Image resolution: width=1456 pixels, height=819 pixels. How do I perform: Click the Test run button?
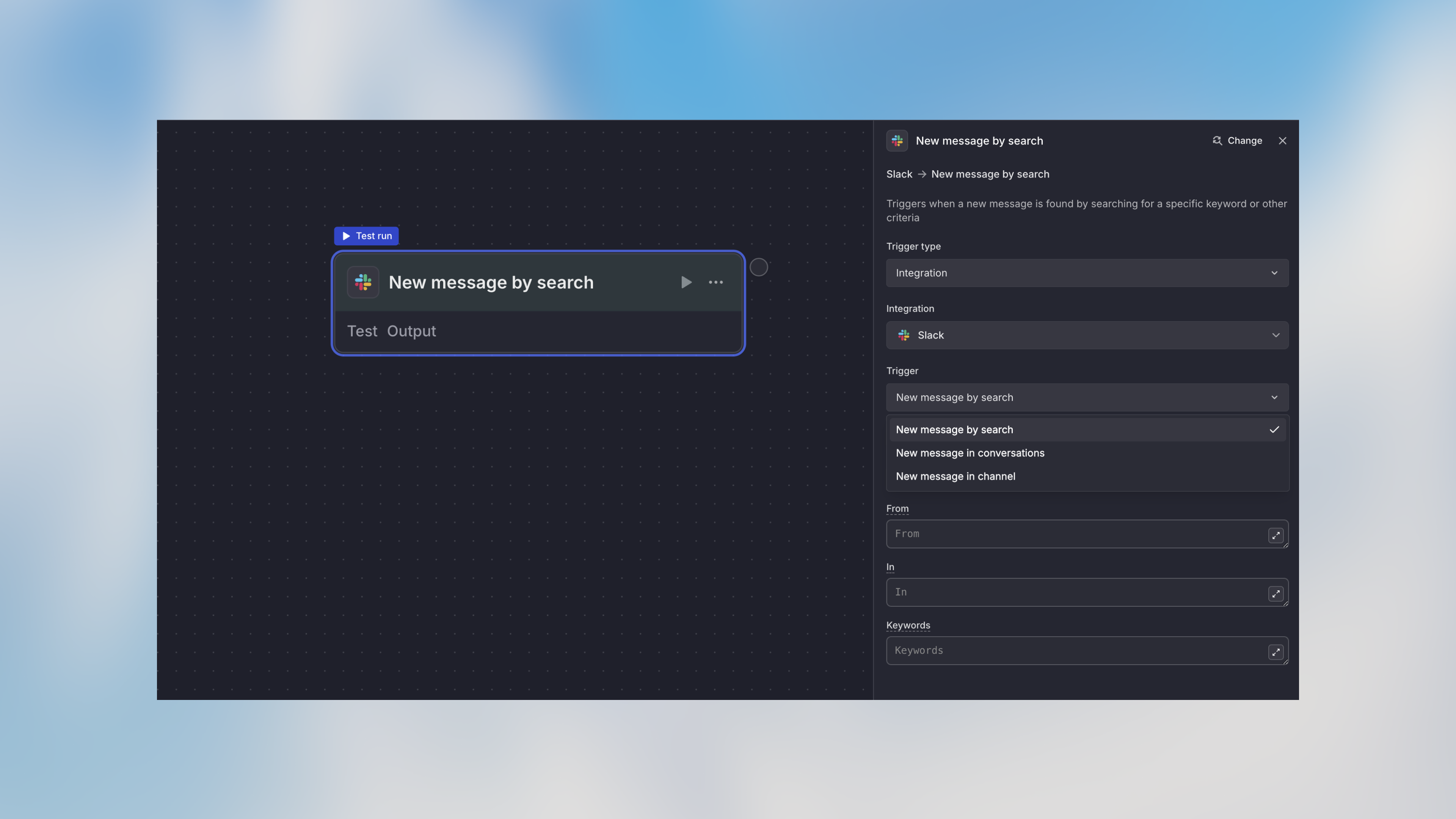pyautogui.click(x=366, y=236)
